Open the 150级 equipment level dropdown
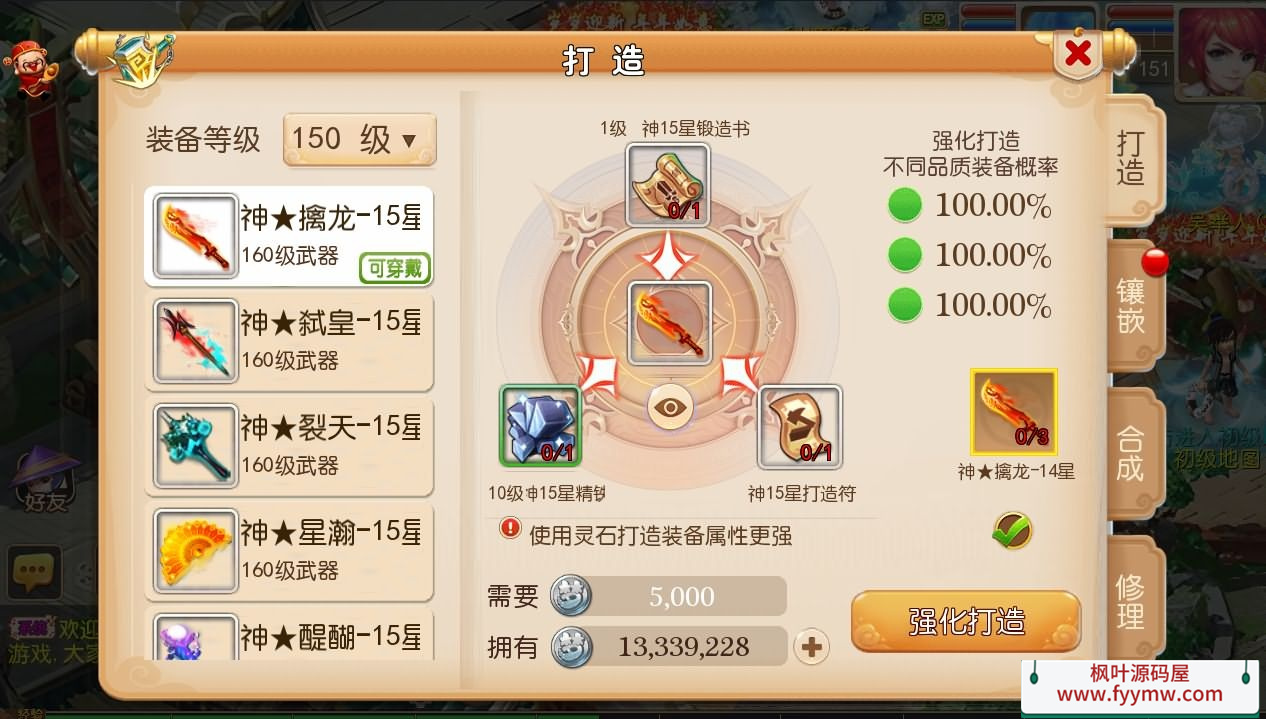 [360, 139]
